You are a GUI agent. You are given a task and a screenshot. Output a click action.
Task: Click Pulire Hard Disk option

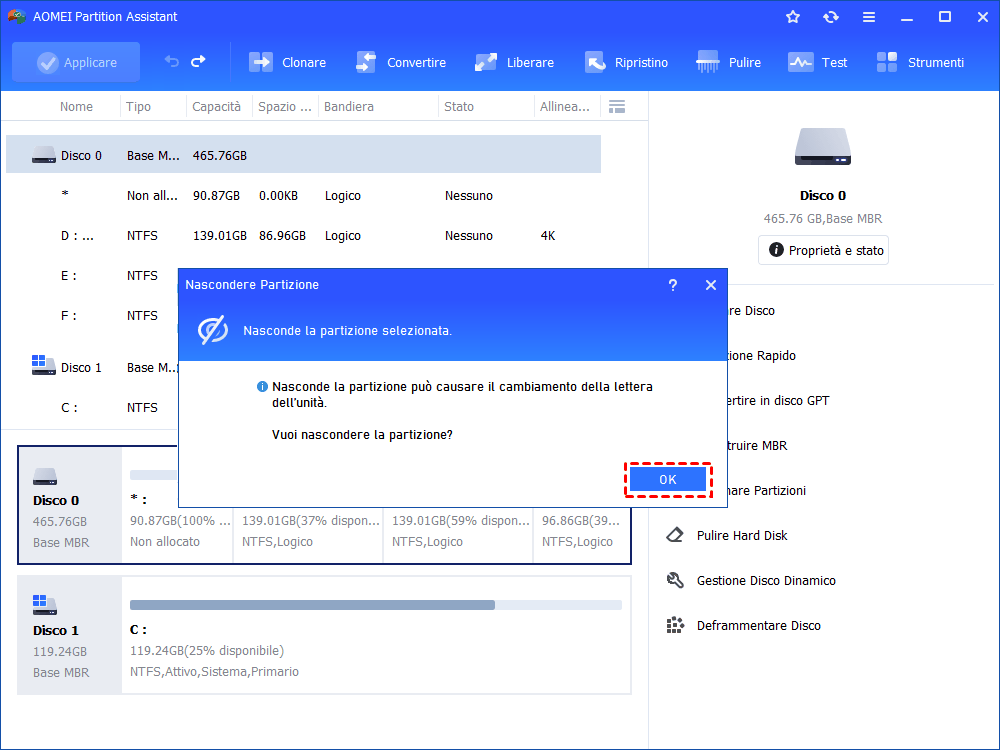(742, 535)
